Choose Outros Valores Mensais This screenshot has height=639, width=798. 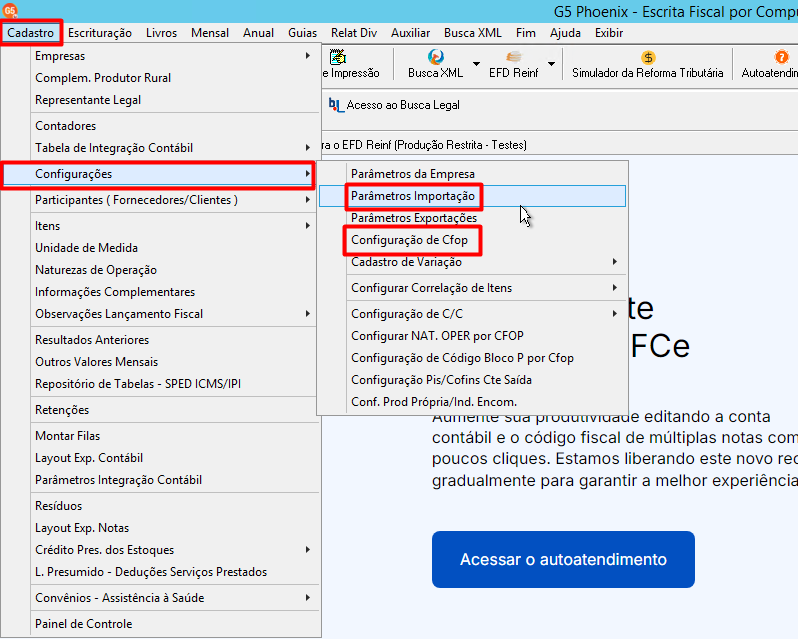160,361
